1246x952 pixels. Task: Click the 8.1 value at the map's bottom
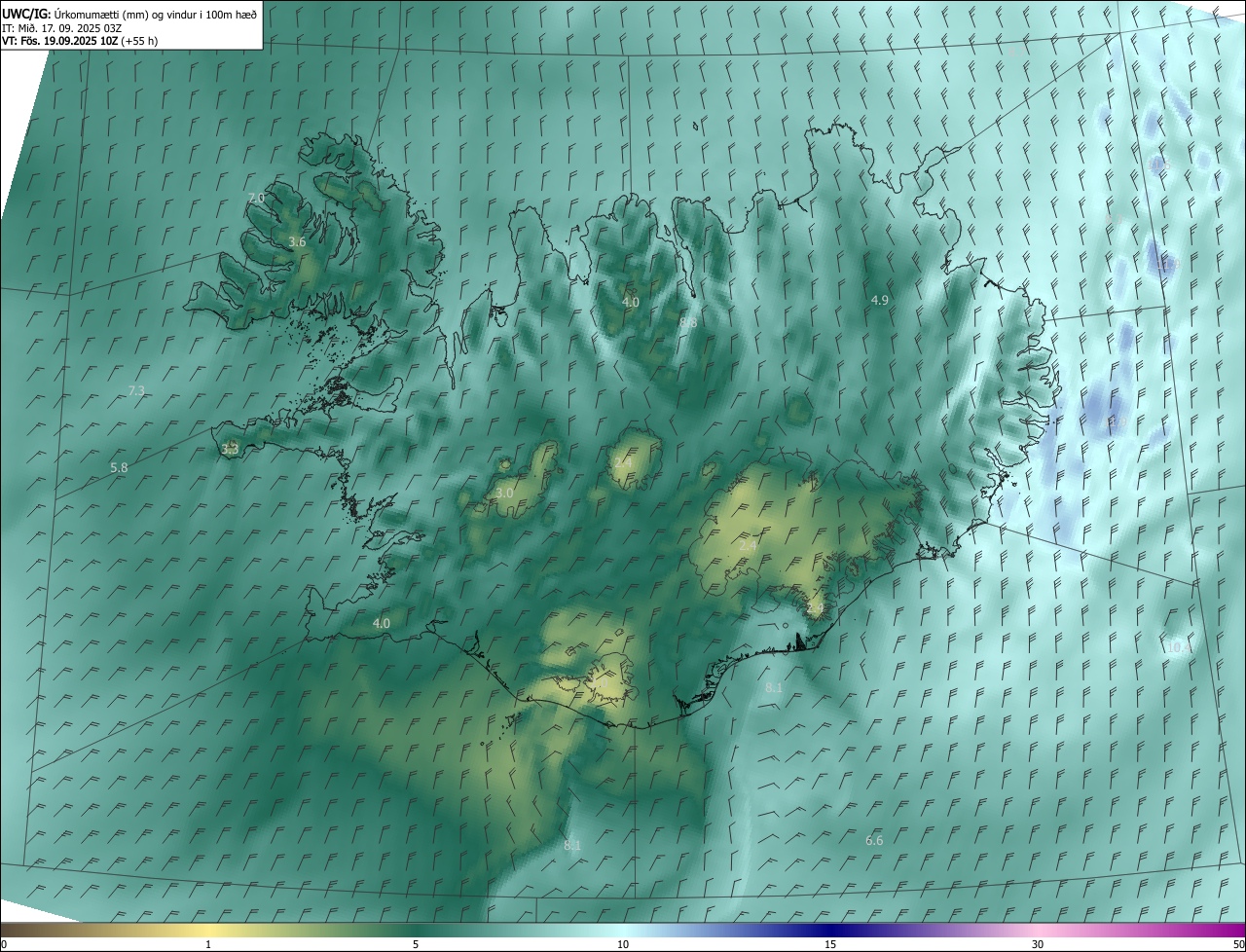572,845
